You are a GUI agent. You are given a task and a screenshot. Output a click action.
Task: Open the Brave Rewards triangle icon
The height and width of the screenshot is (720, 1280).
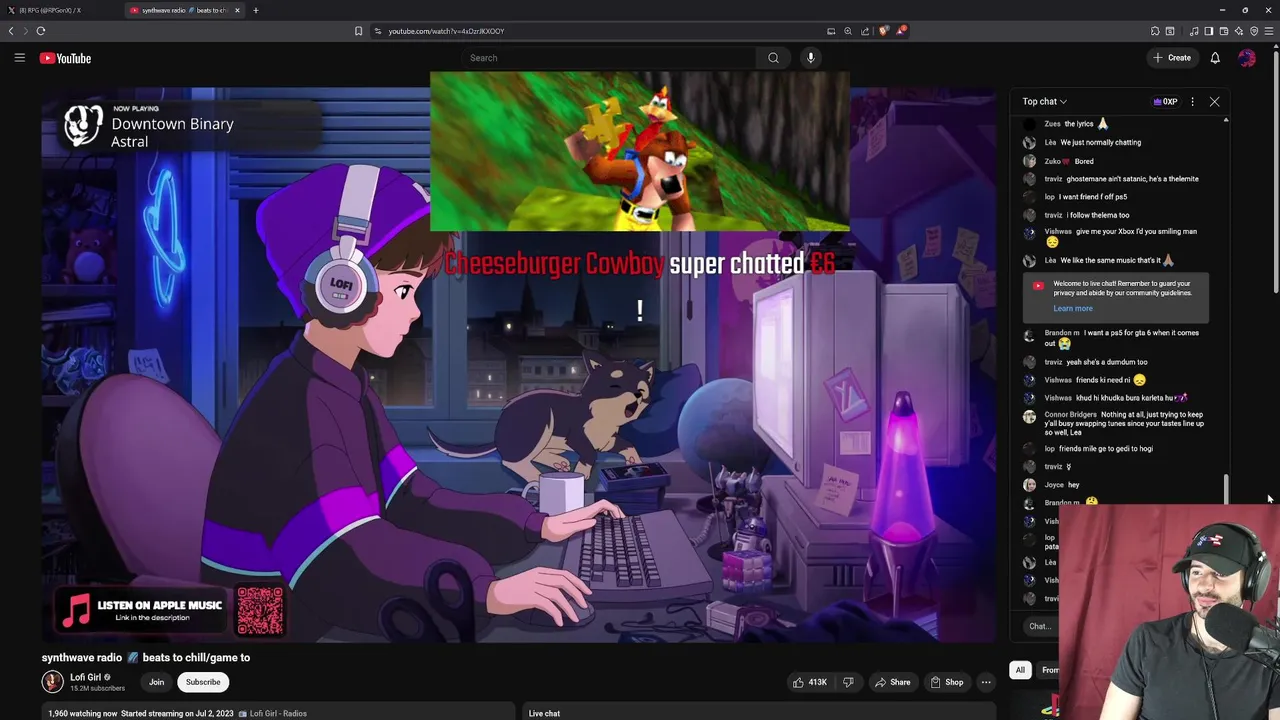[x=901, y=31]
